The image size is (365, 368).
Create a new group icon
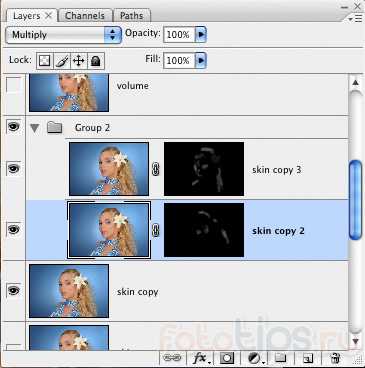pos(280,358)
